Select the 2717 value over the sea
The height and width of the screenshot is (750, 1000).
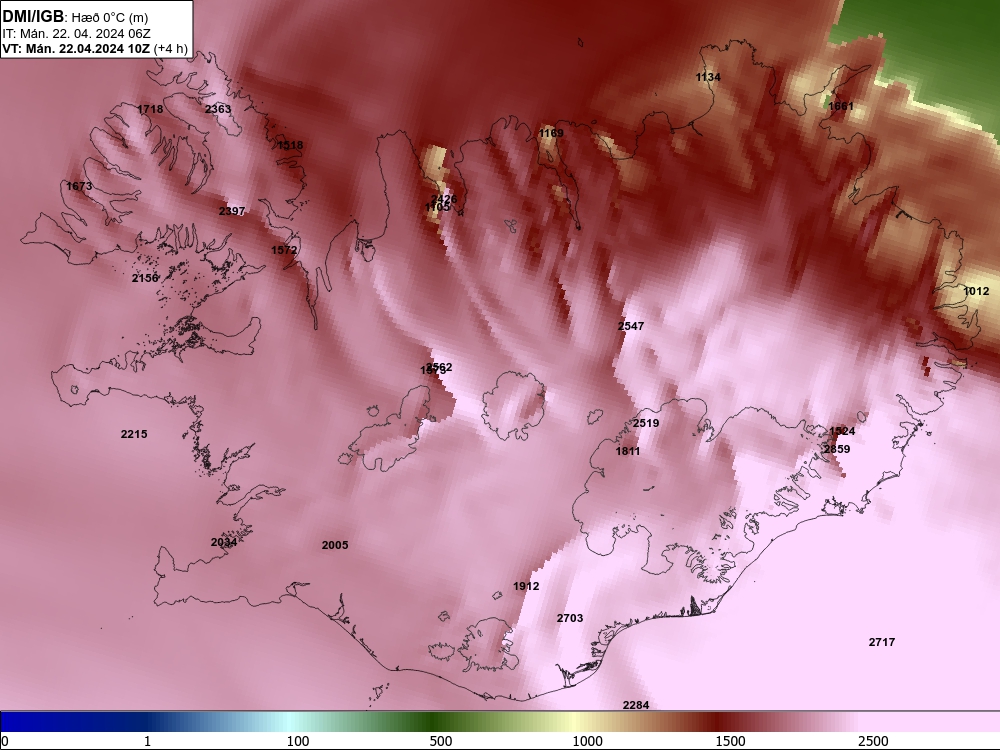(x=881, y=642)
